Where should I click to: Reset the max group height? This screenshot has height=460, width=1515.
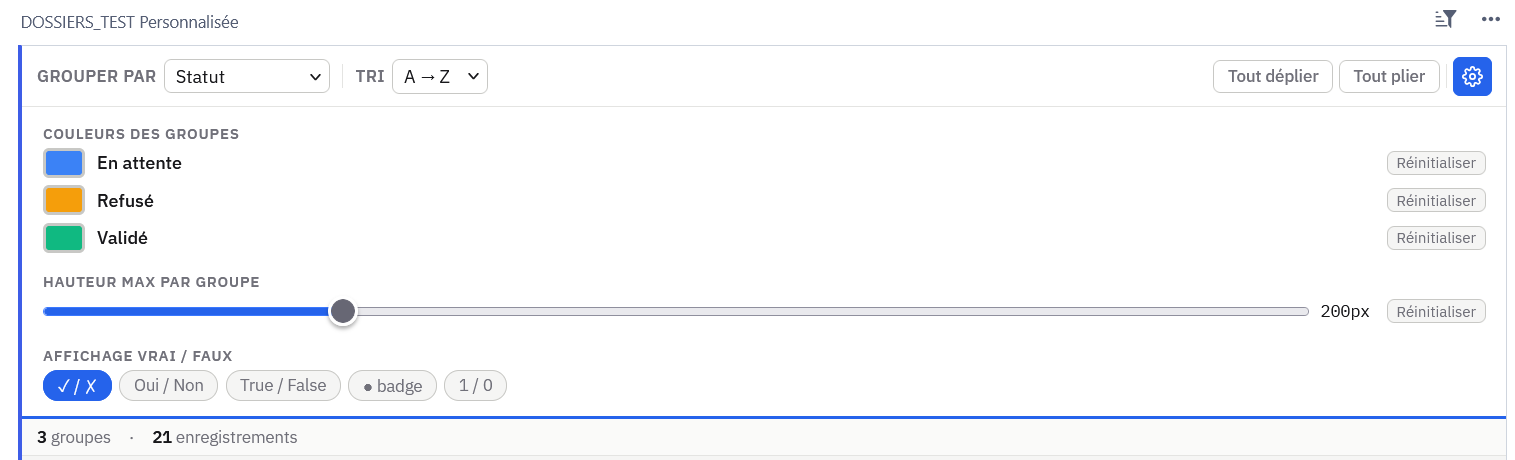point(1436,312)
